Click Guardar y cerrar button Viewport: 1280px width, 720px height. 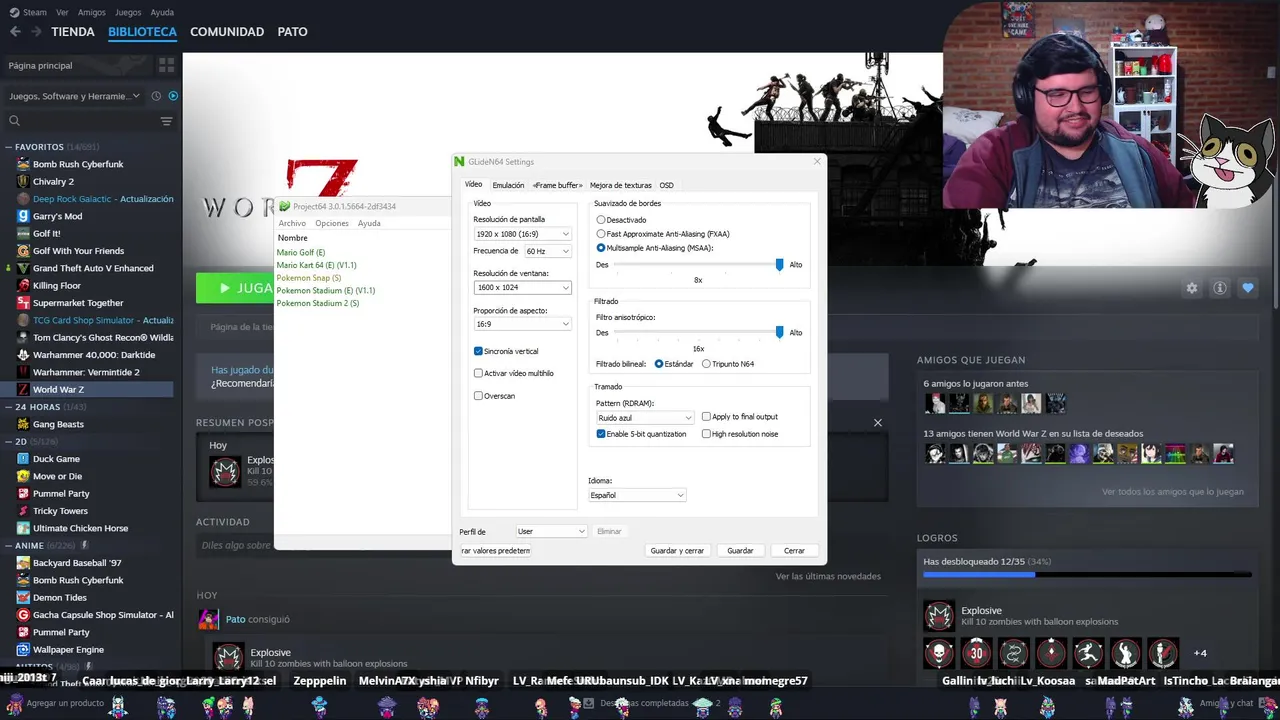coord(677,550)
